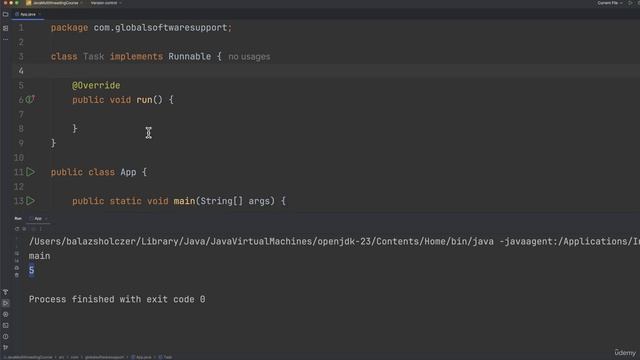Click line number 4 in the gutter
This screenshot has height=360, width=640.
point(21,71)
